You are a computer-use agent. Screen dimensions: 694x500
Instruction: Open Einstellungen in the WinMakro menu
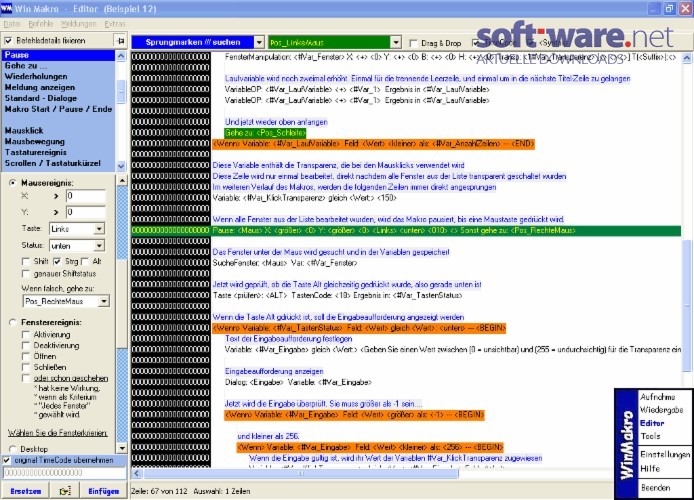click(665, 454)
